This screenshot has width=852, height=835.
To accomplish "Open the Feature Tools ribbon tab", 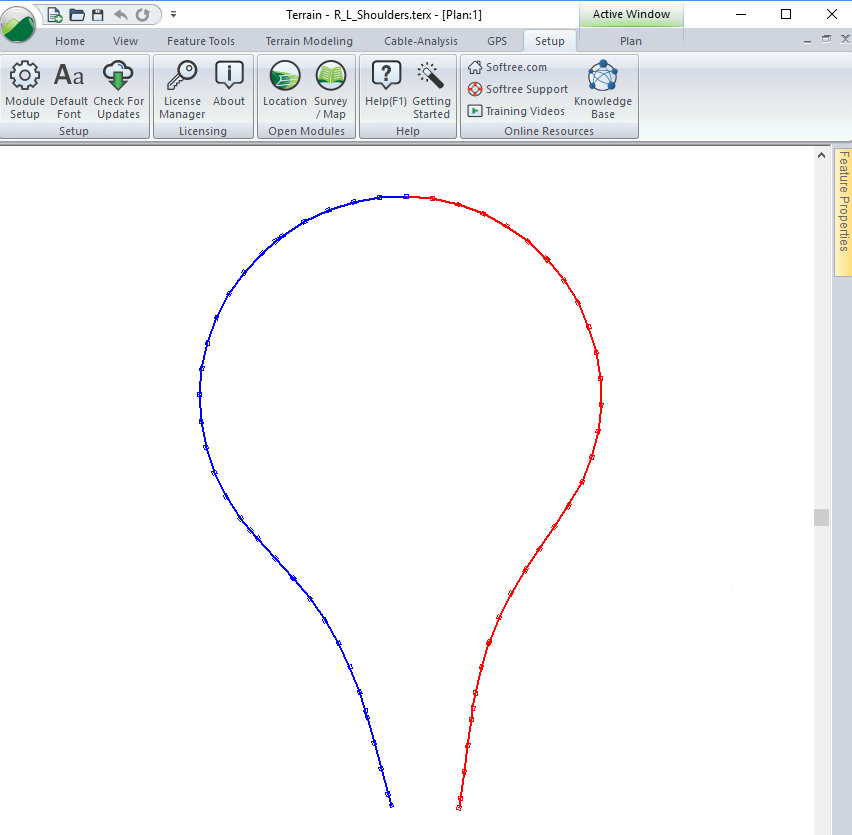I will pyautogui.click(x=201, y=41).
